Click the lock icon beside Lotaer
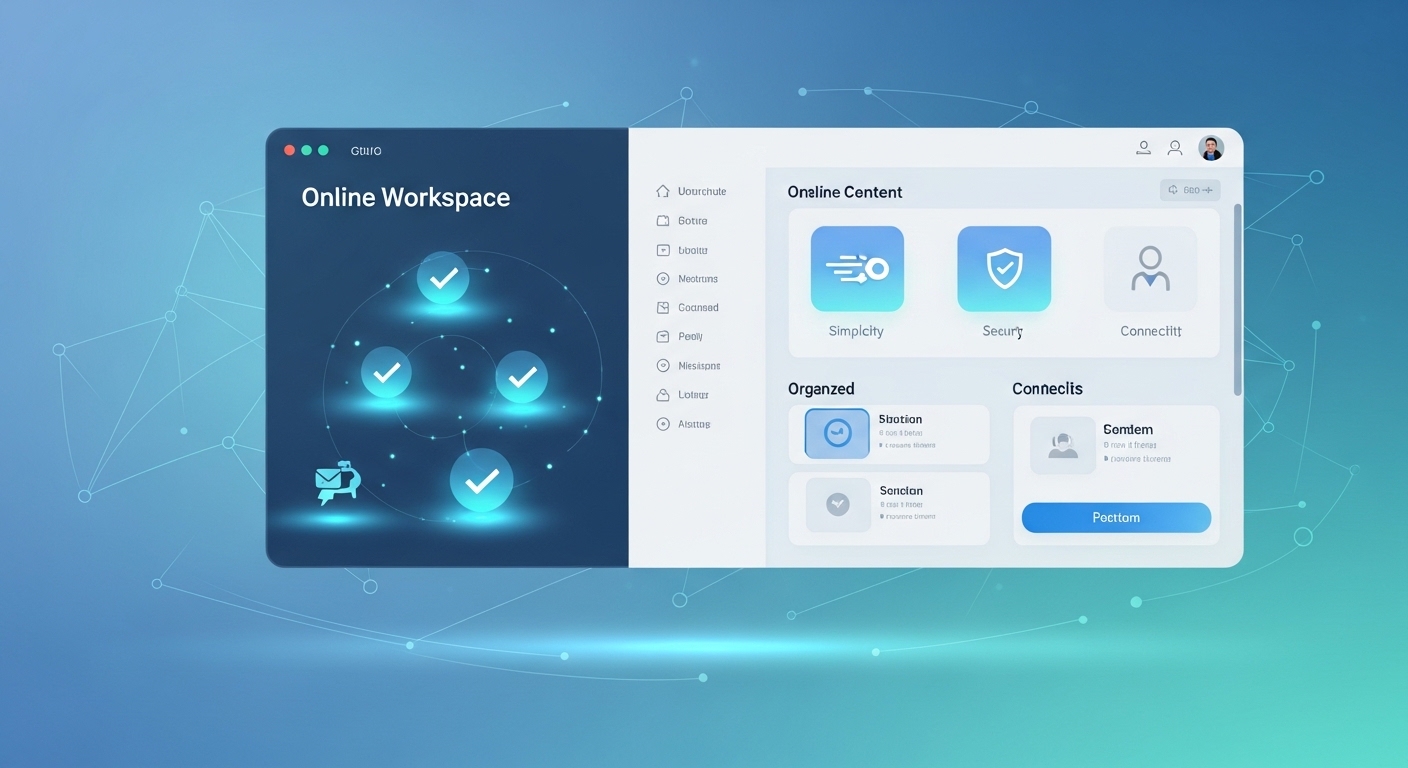The width and height of the screenshot is (1408, 768). [662, 395]
